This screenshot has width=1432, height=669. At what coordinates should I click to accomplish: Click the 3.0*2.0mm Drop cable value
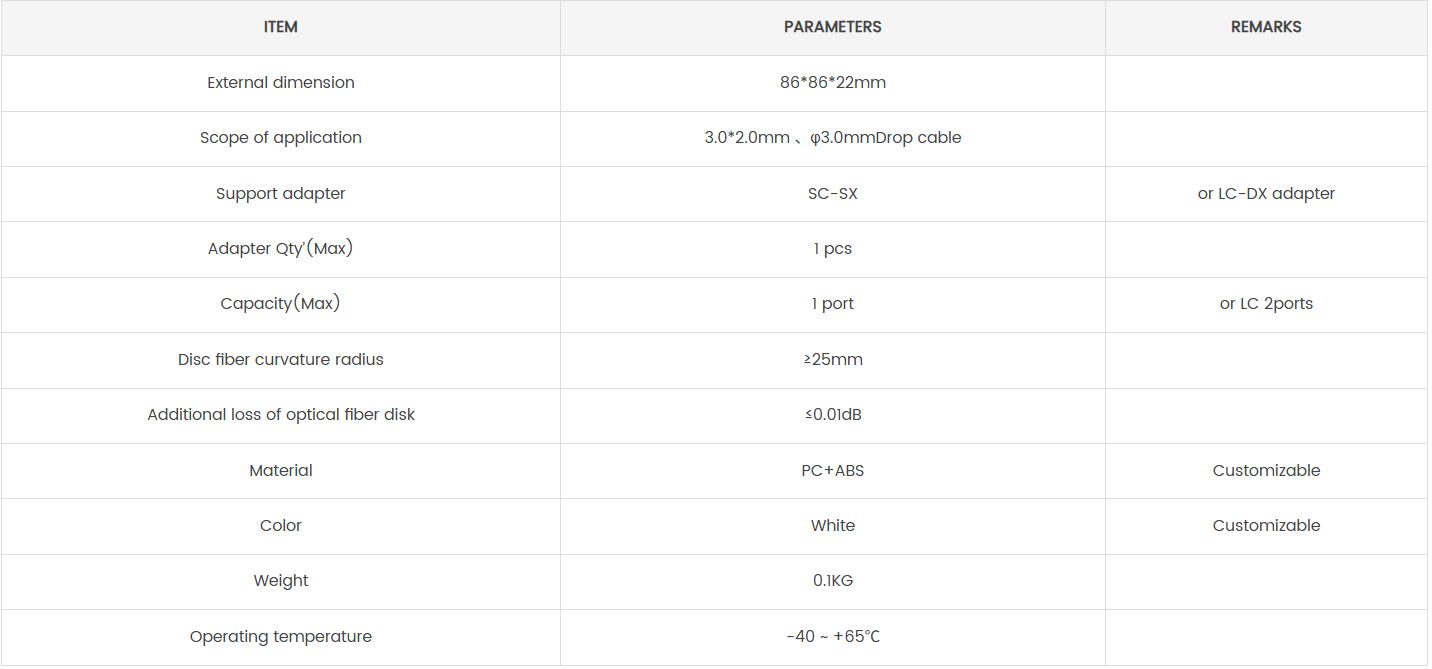coord(832,138)
